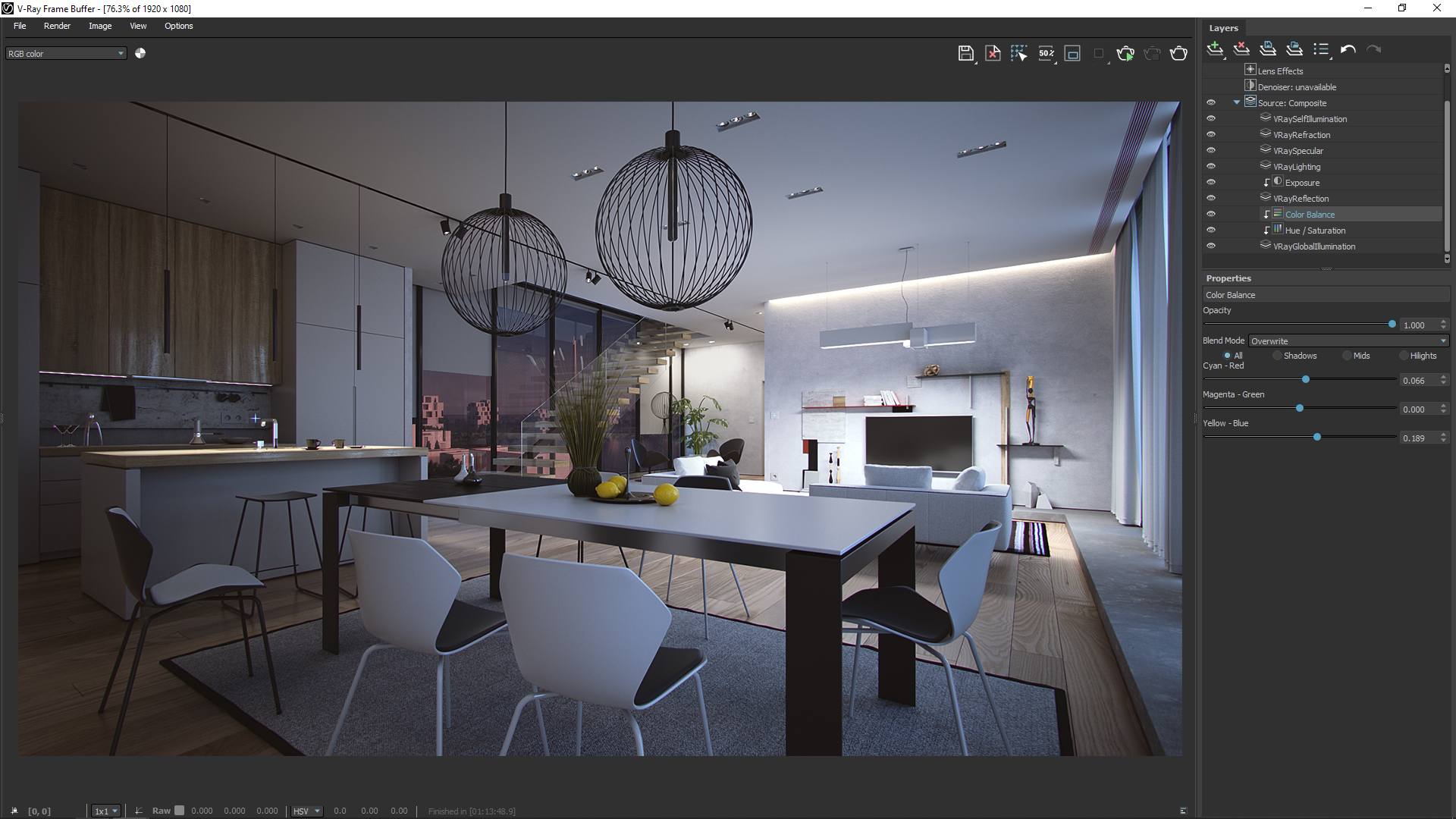Click the switch to mono channel icon
Image resolution: width=1456 pixels, height=819 pixels.
click(140, 53)
